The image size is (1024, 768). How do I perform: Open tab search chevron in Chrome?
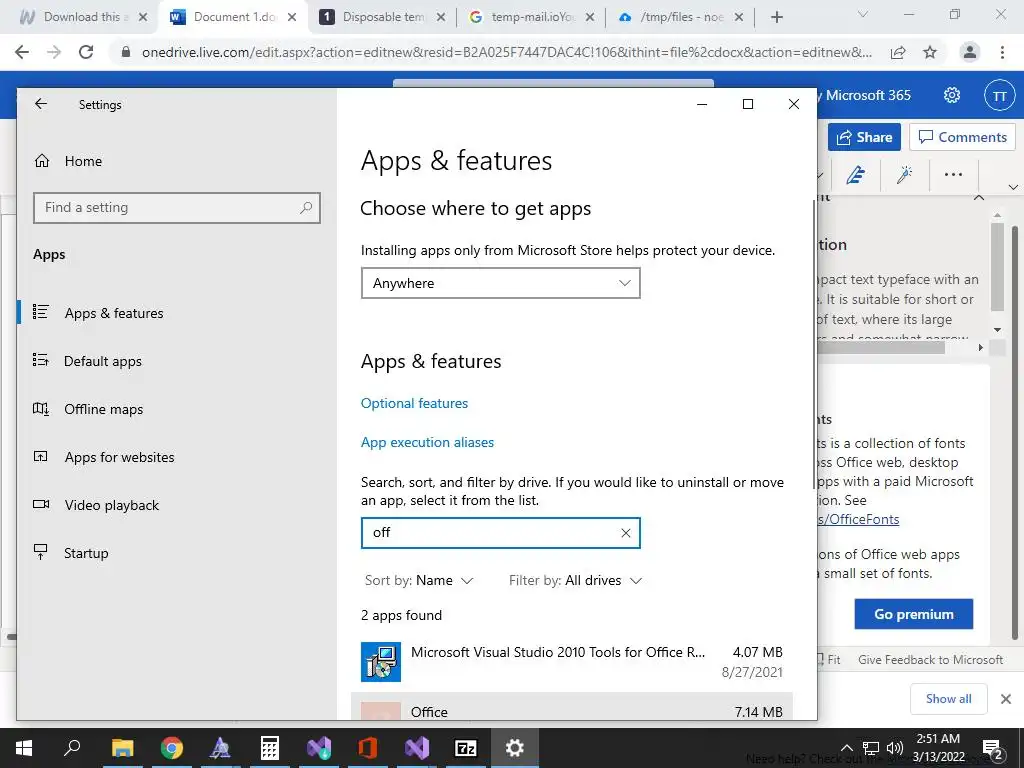[863, 14]
